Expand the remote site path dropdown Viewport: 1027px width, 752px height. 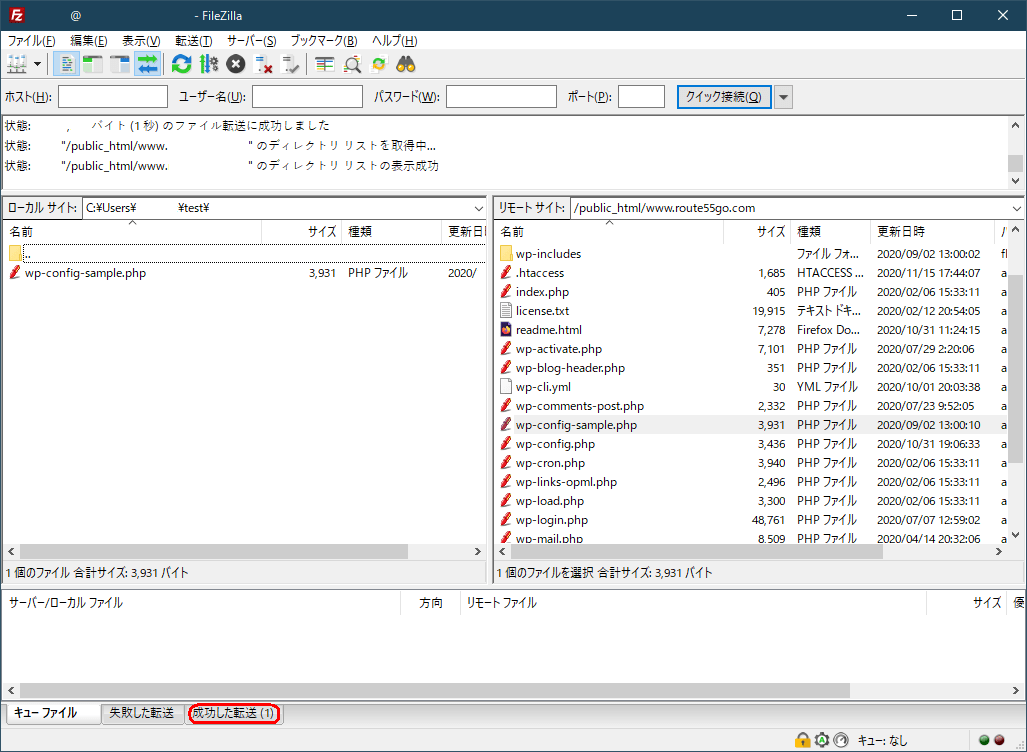(1016, 208)
